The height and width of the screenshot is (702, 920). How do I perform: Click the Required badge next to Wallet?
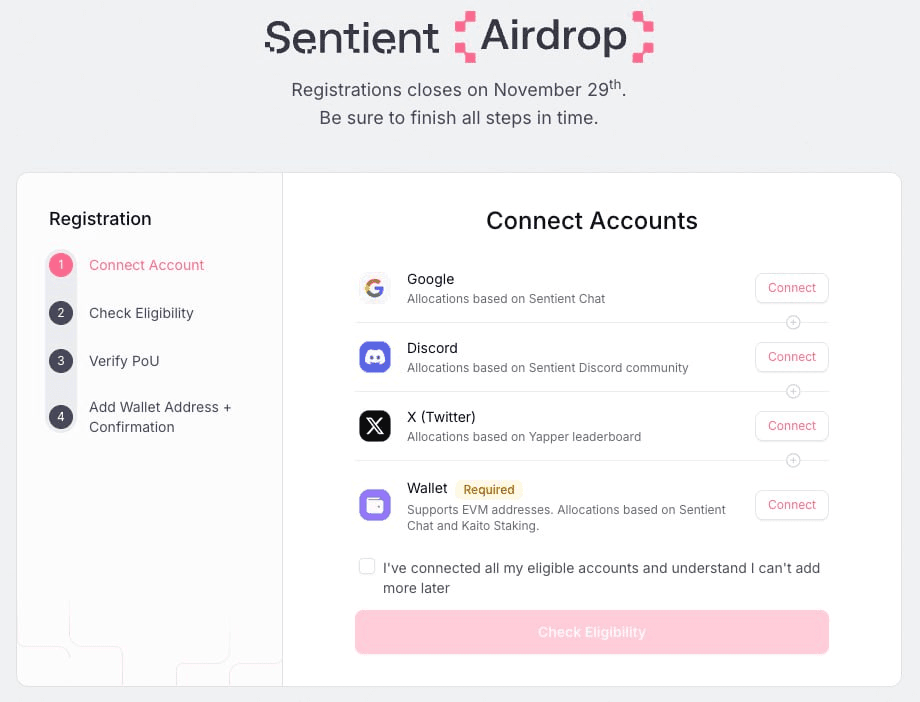(489, 489)
